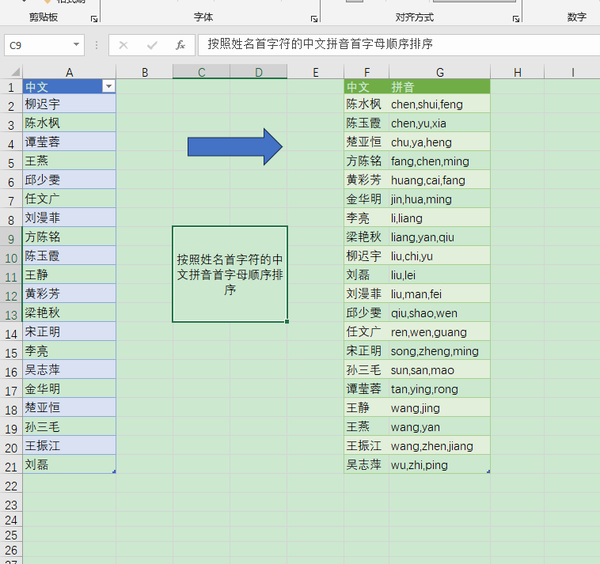Viewport: 600px width, 564px height.
Task: Click cell wu,zhi,ping
Action: coord(440,465)
